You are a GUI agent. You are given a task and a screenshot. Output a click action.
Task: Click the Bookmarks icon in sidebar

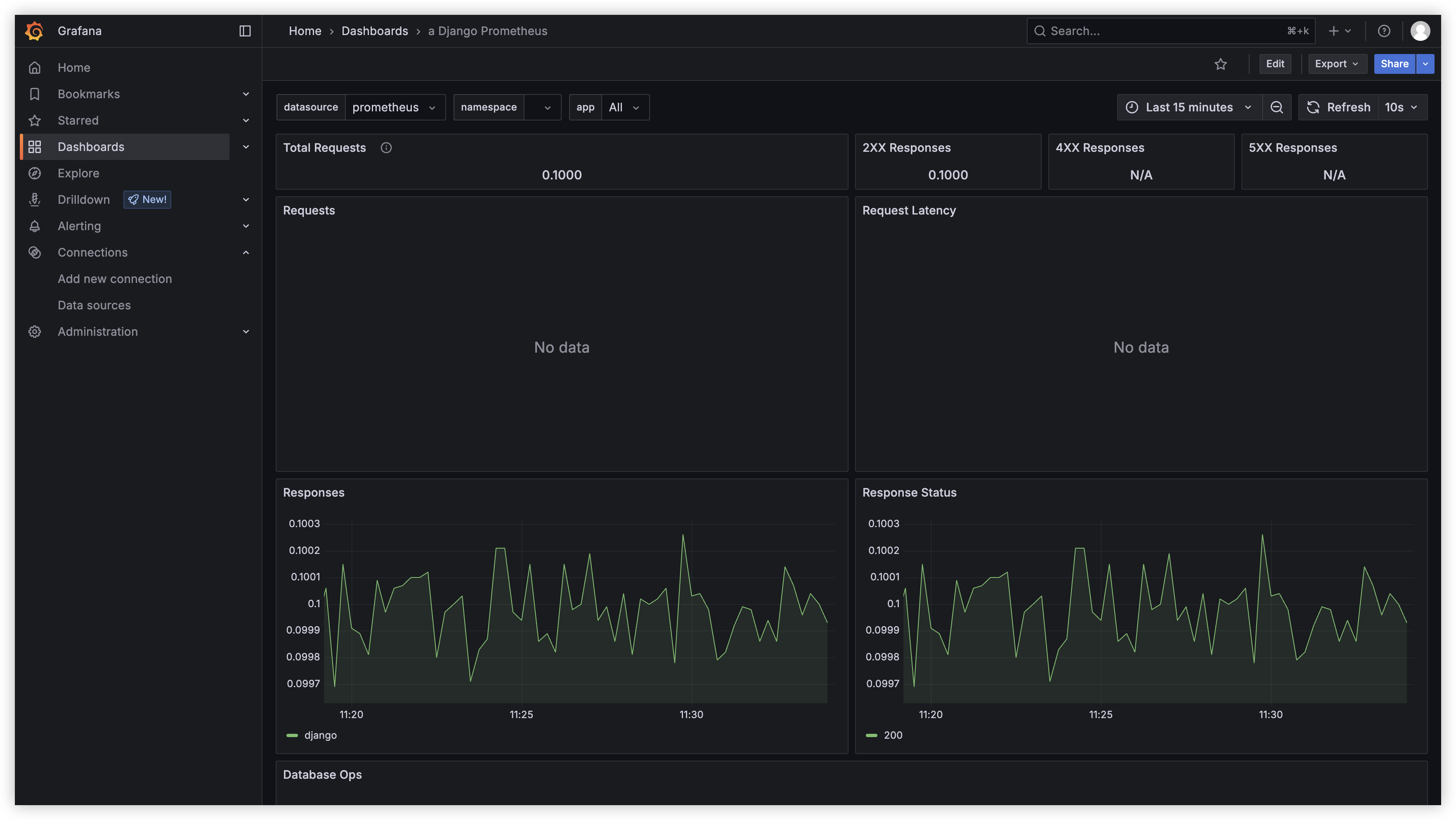click(x=35, y=94)
